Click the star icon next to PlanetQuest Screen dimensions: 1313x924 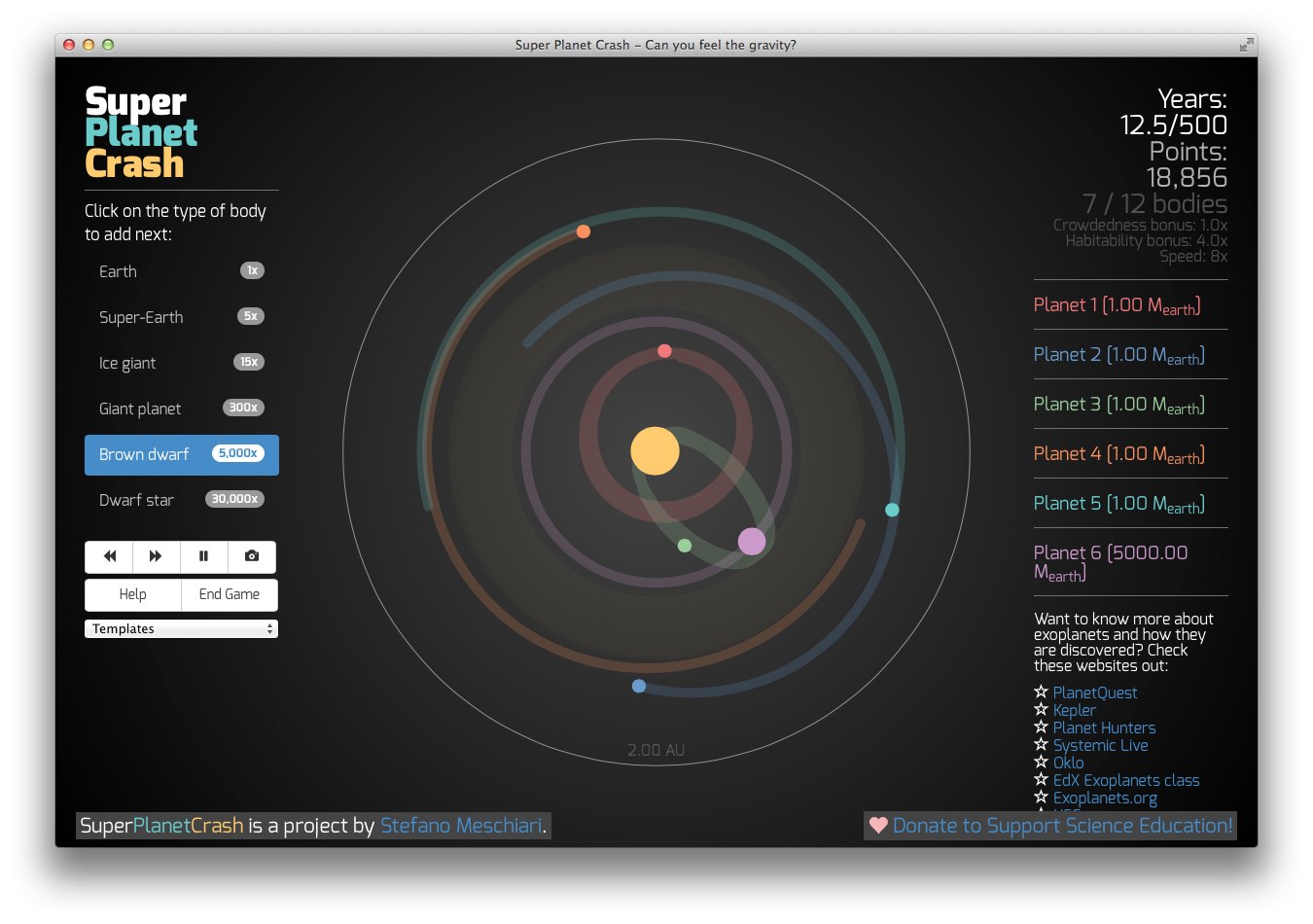[x=1041, y=693]
